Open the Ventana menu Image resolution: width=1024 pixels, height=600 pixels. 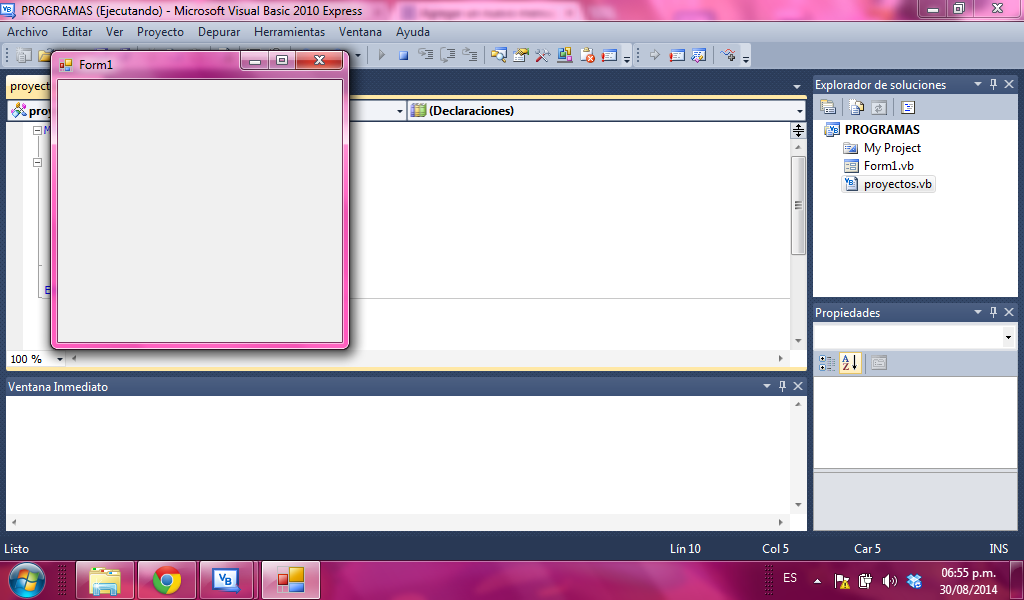(360, 31)
